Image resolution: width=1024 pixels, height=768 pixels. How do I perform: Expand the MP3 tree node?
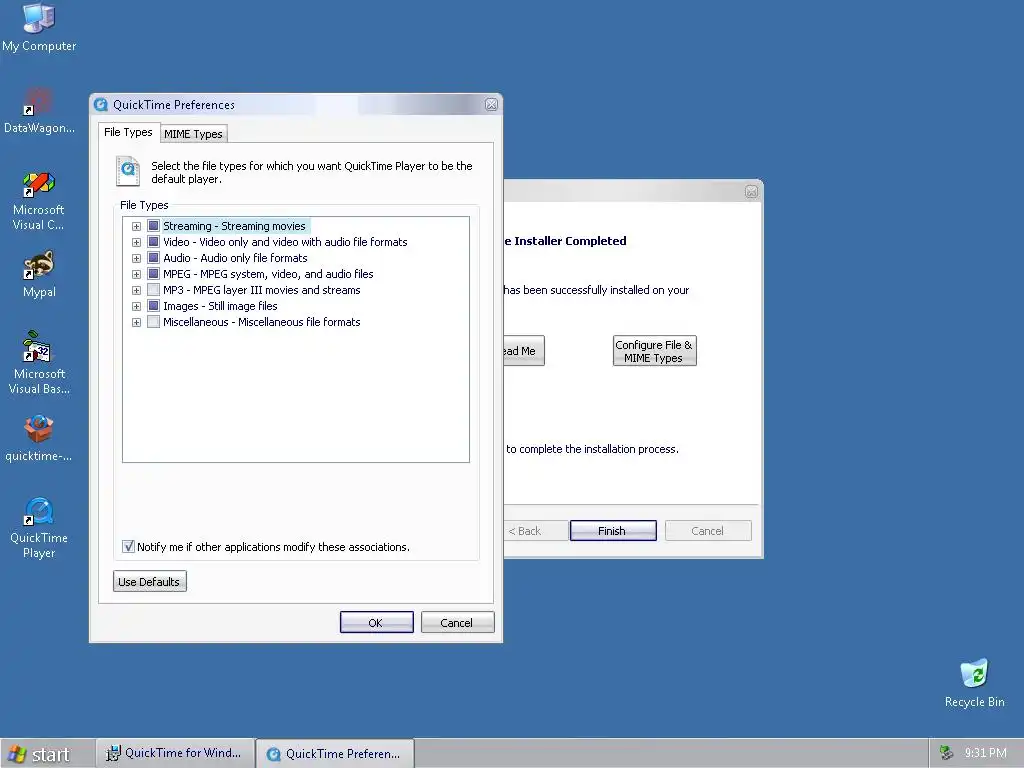point(136,291)
